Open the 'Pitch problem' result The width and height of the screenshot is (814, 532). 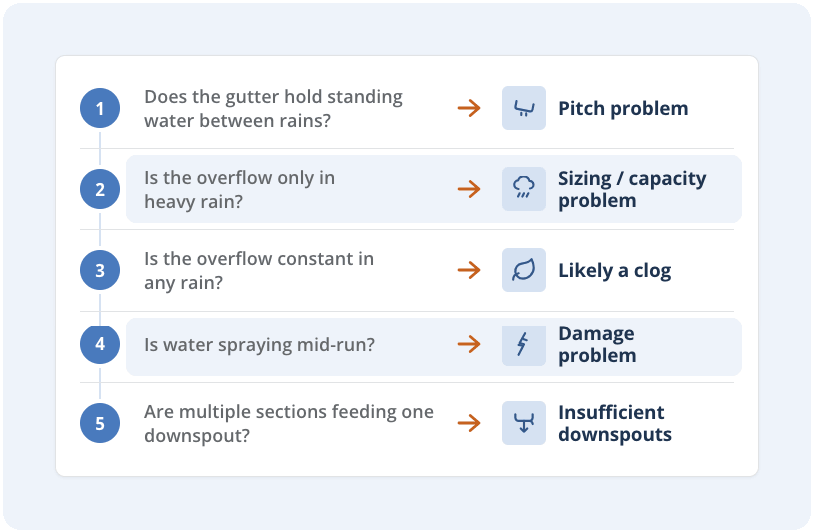(623, 108)
